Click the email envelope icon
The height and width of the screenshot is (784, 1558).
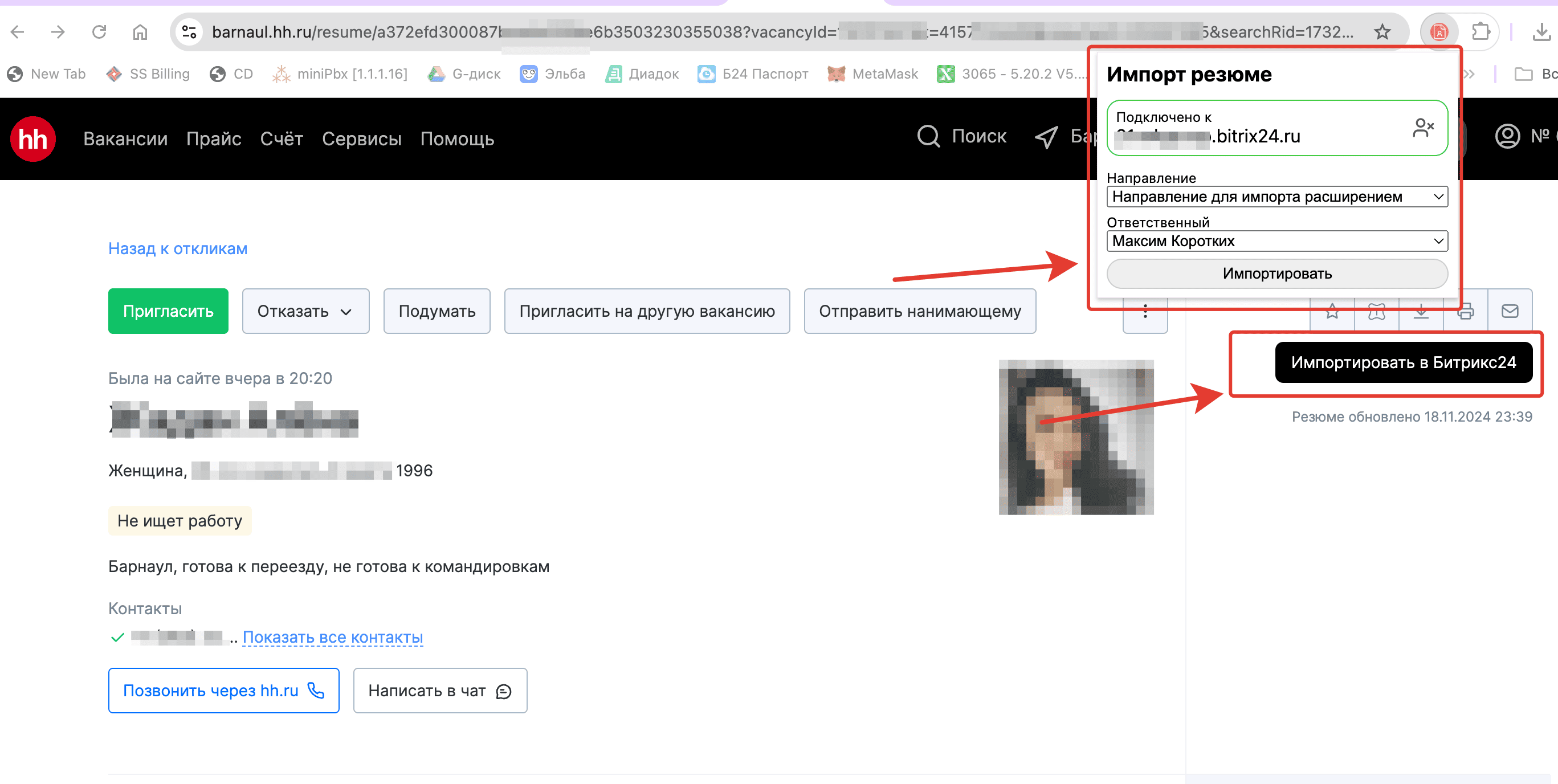[1510, 312]
